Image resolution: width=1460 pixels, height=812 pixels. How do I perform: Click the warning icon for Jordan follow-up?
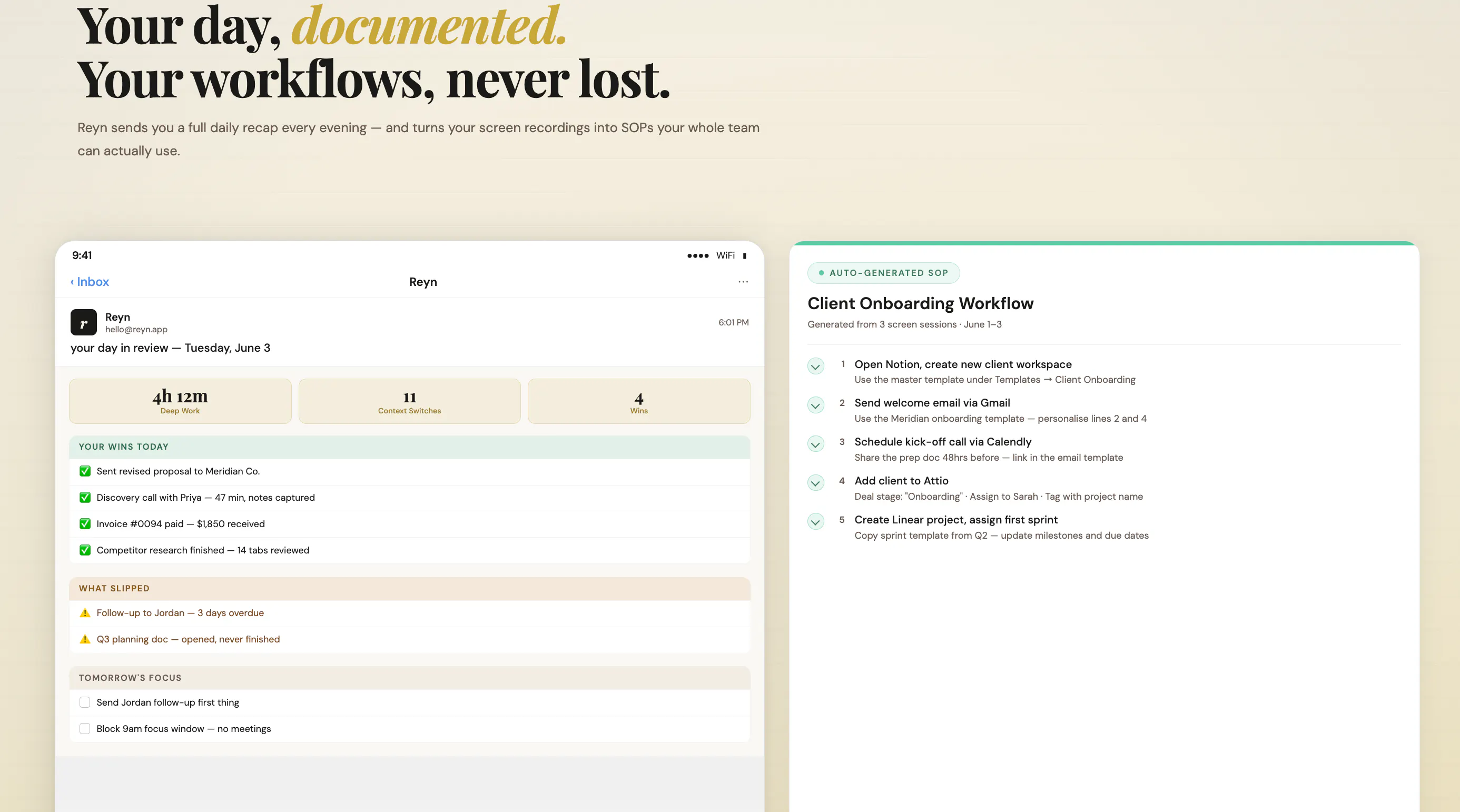[x=85, y=612]
